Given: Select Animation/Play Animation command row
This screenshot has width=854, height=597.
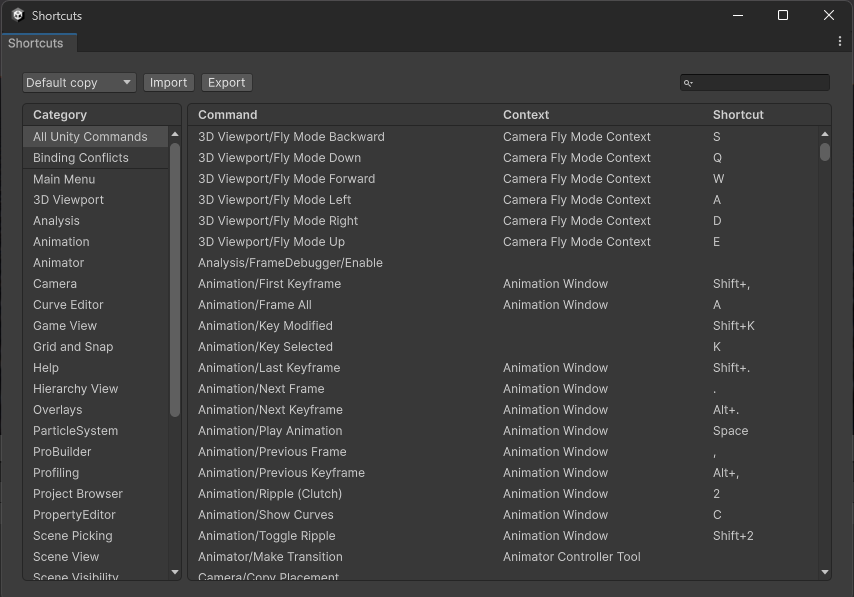Looking at the screenshot, I should pos(270,431).
